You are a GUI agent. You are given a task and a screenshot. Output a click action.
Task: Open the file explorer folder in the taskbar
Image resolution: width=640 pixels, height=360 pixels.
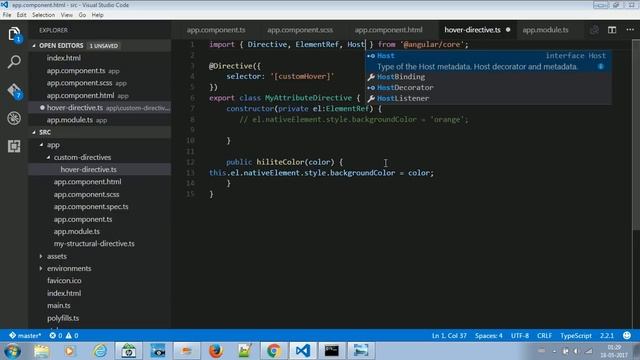point(41,351)
